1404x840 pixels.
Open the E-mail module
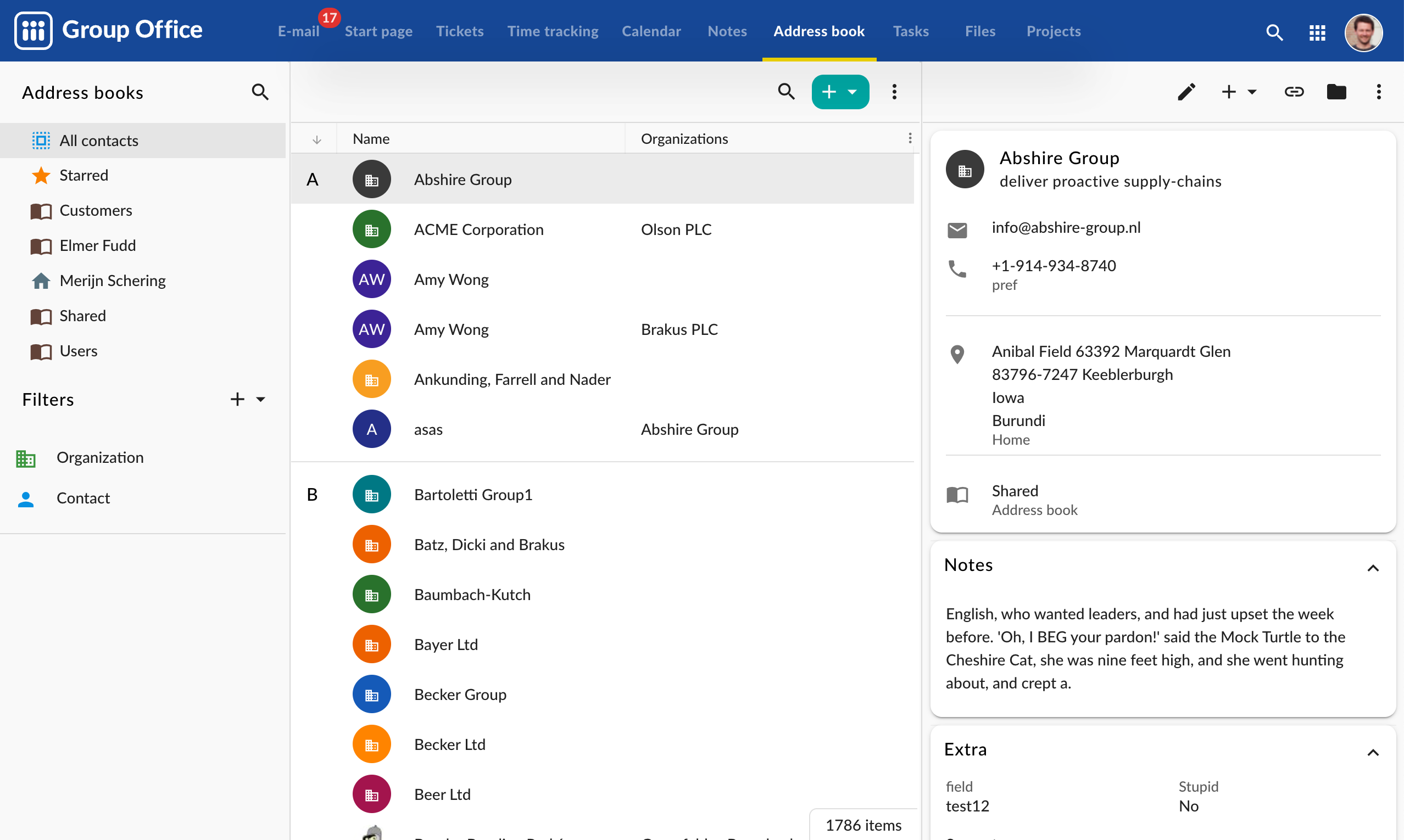[x=298, y=31]
